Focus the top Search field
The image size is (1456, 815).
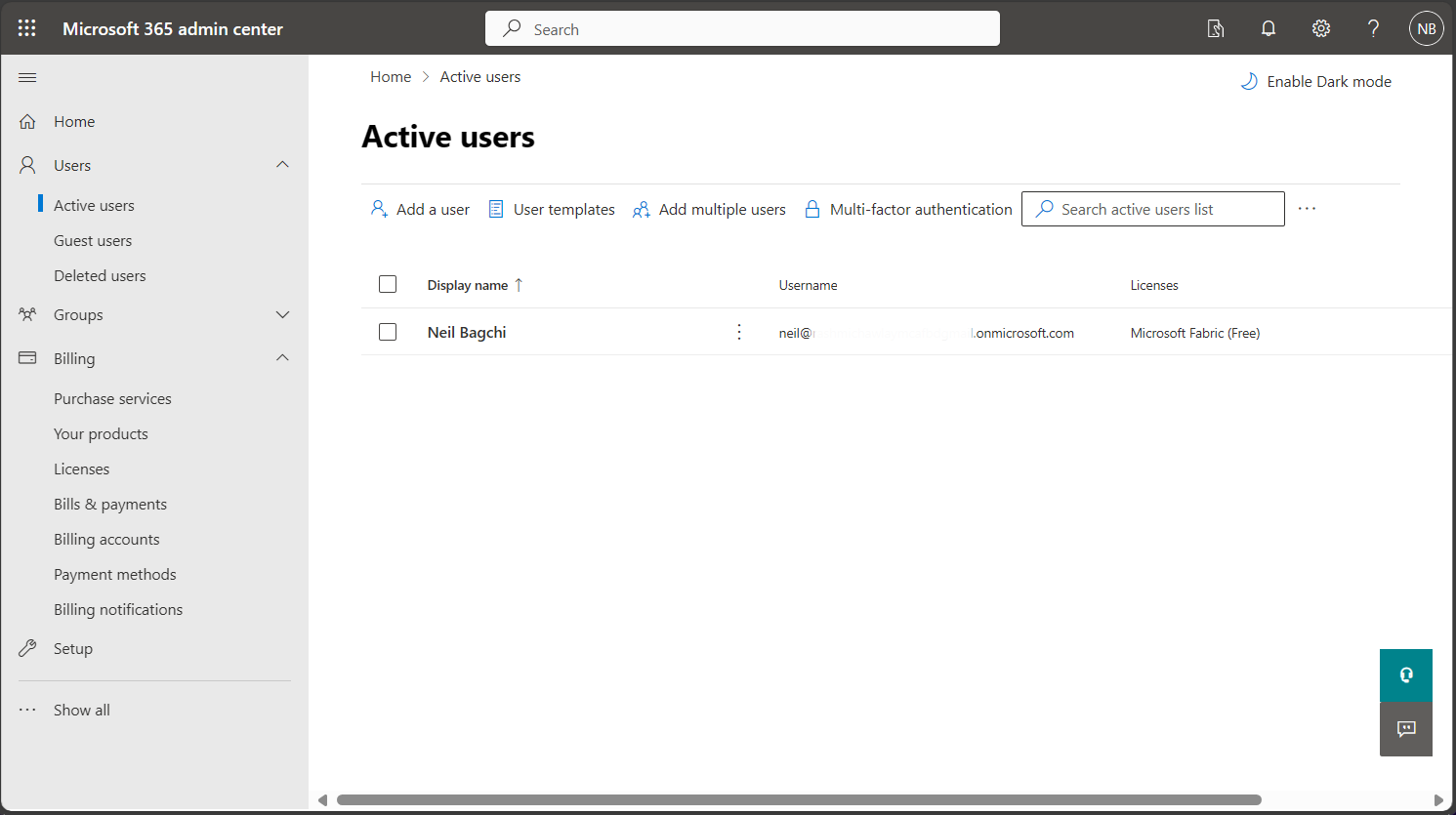(742, 28)
